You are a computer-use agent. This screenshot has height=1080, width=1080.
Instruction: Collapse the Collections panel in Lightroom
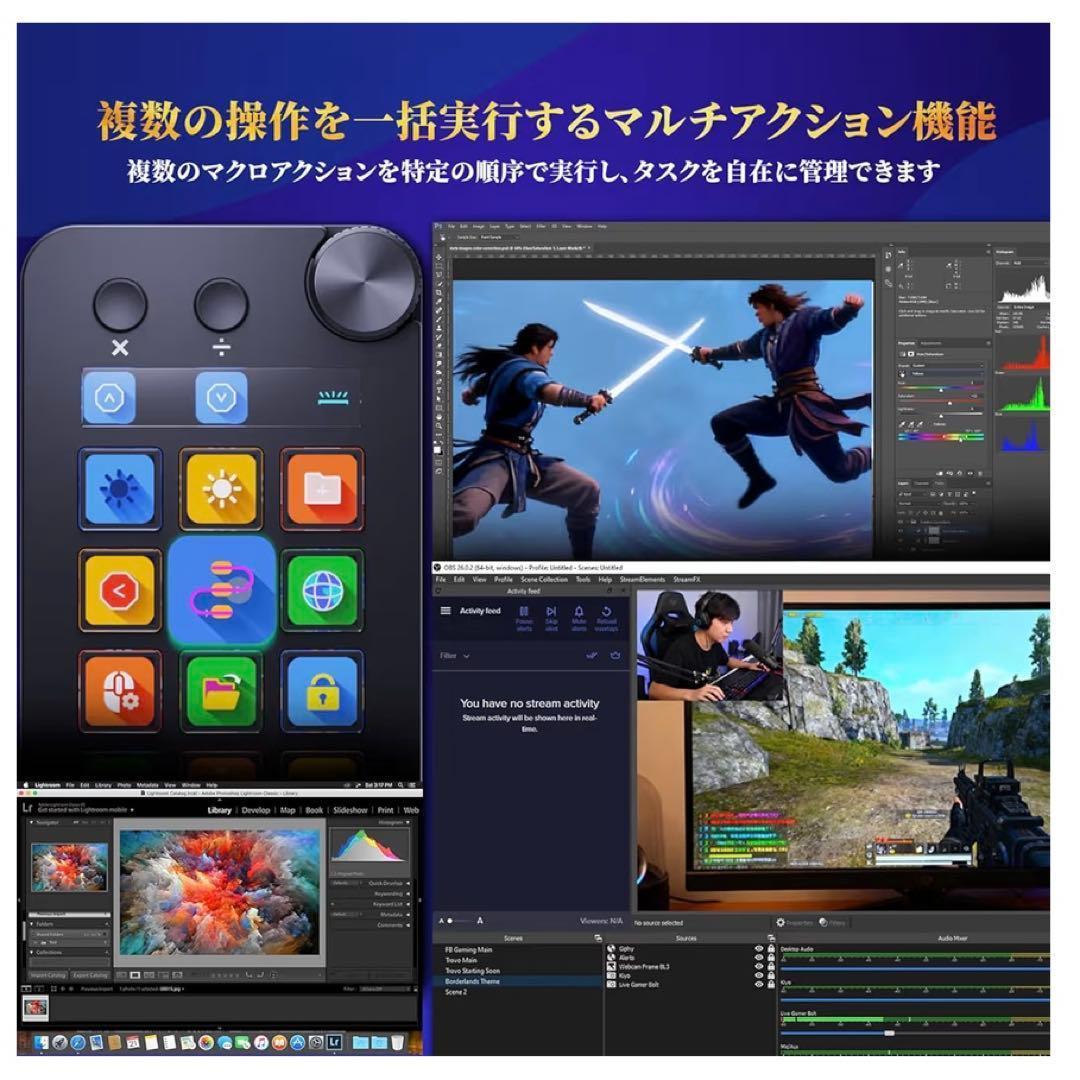click(x=32, y=953)
